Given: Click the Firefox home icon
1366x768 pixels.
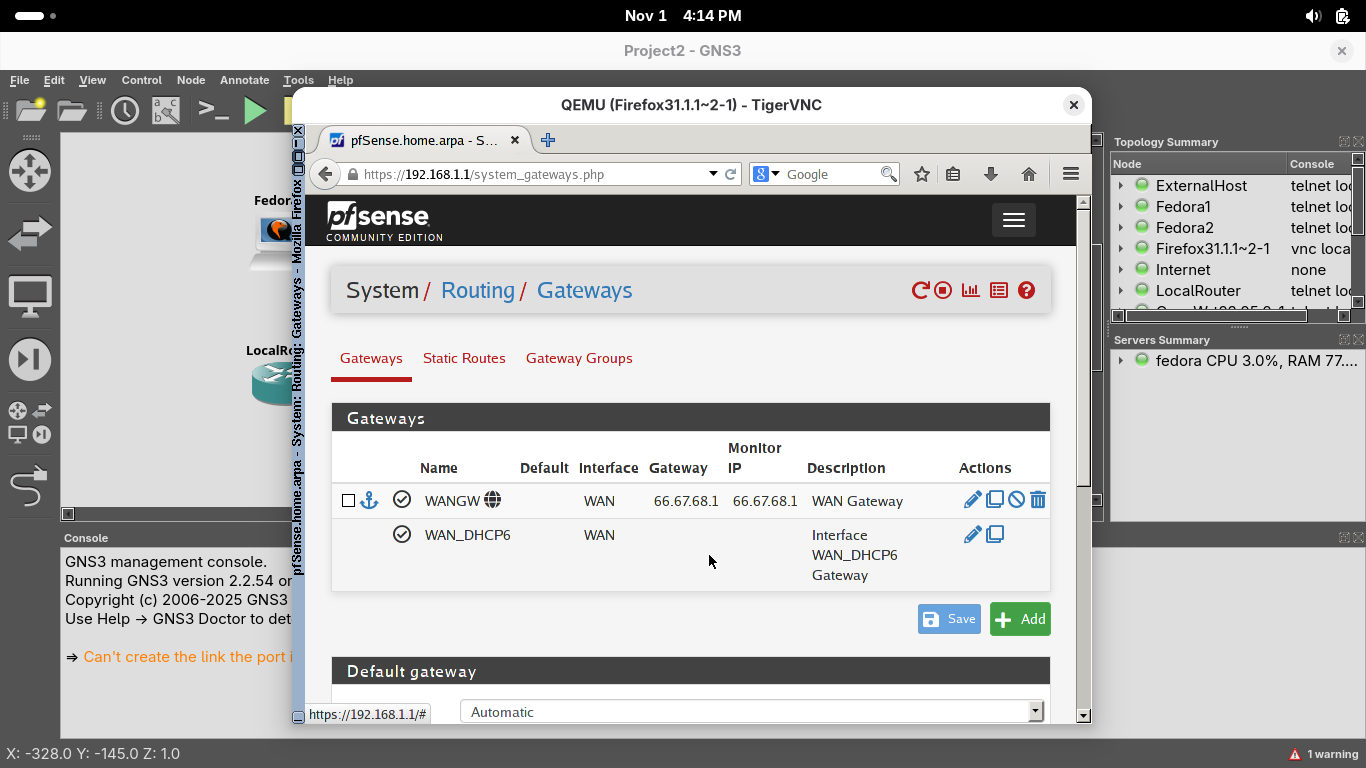Looking at the screenshot, I should tap(1028, 174).
